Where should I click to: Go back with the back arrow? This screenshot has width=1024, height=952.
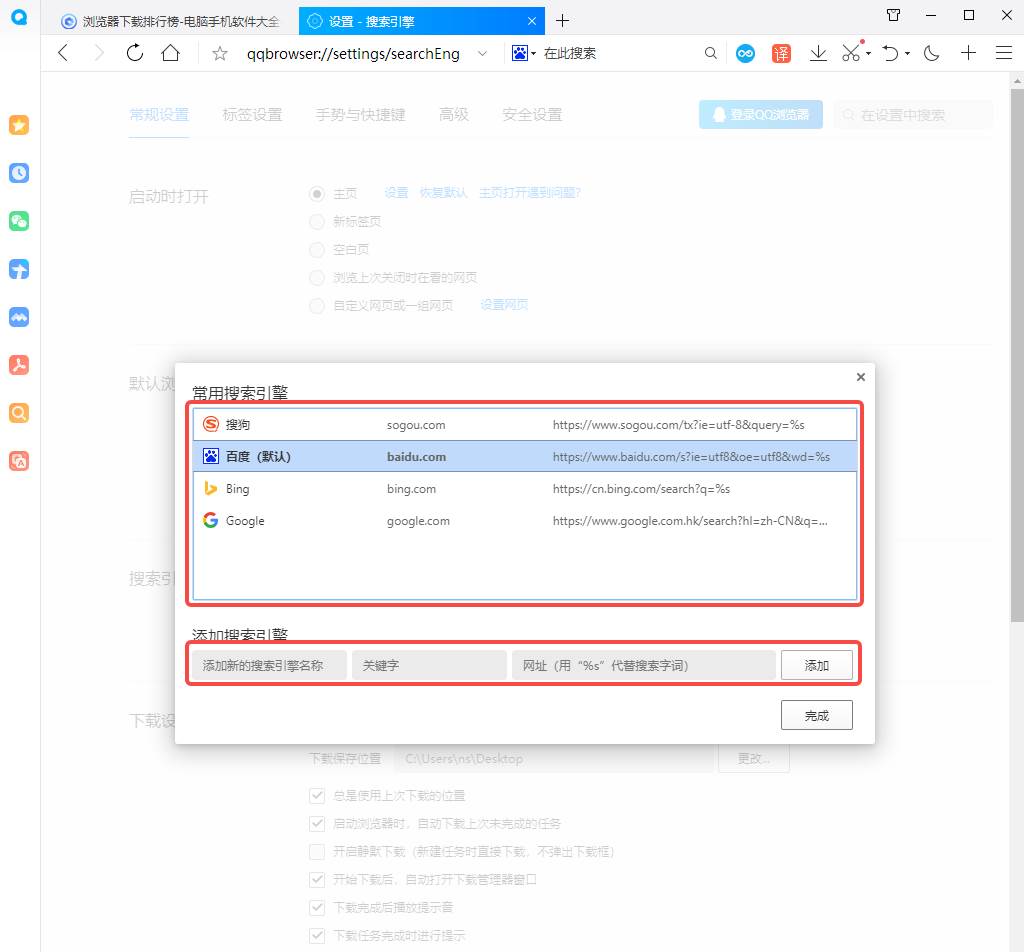click(63, 53)
